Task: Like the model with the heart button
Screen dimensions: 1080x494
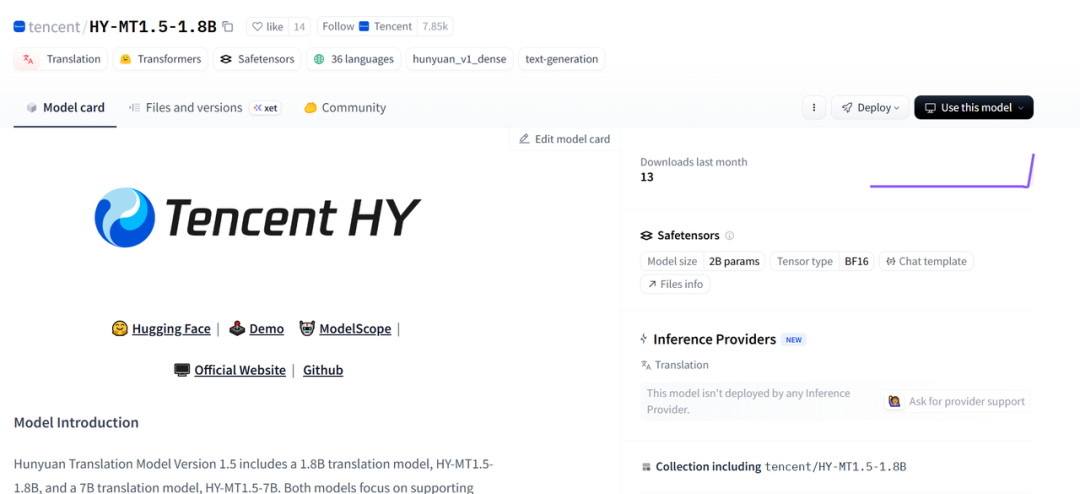Action: (x=267, y=27)
